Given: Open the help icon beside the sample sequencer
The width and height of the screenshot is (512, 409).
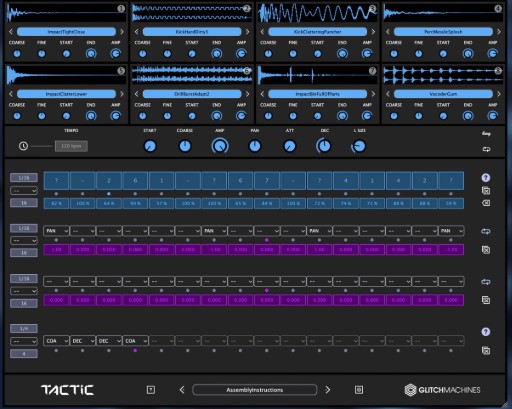Looking at the screenshot, I should coord(486,178).
